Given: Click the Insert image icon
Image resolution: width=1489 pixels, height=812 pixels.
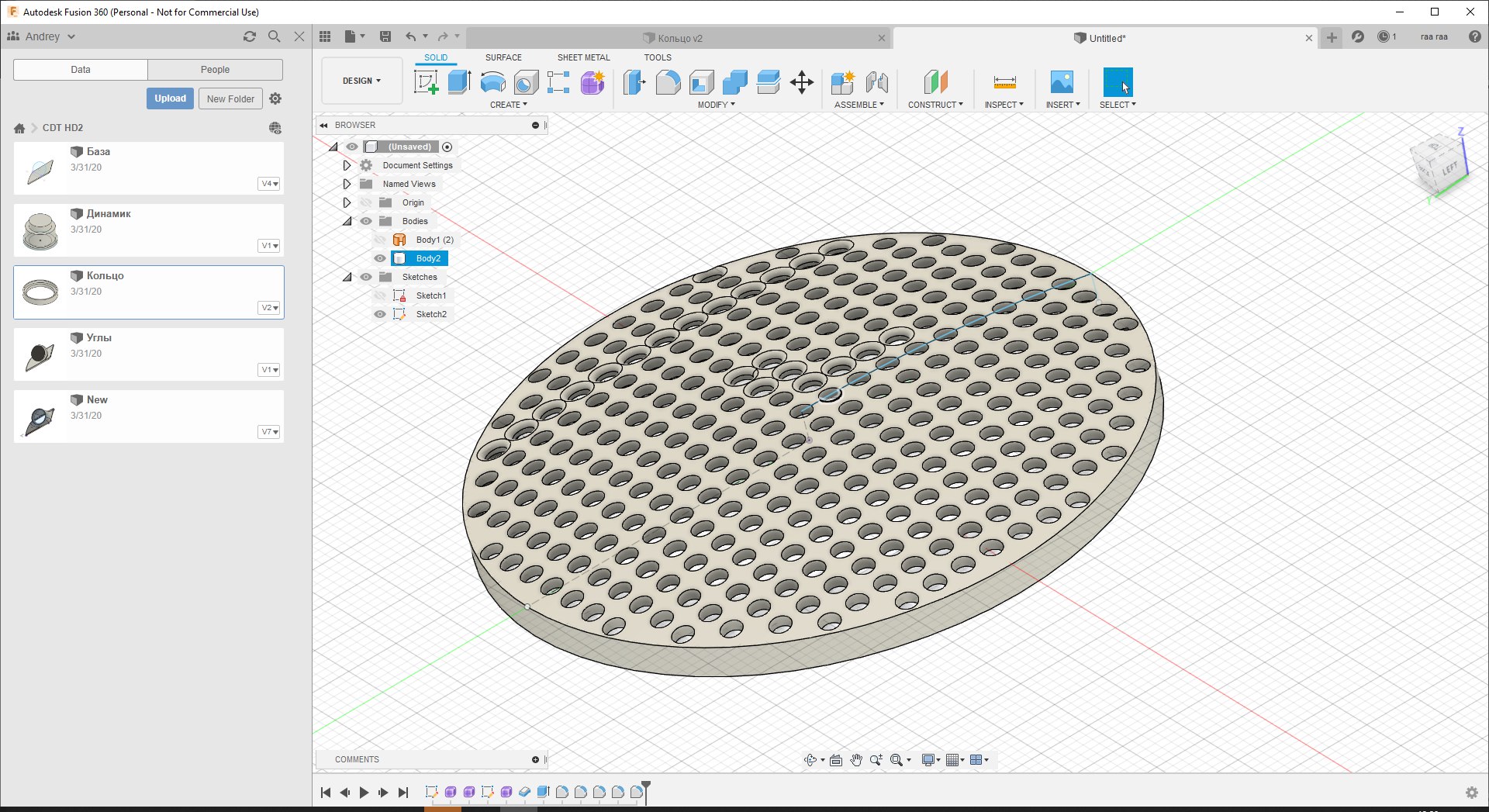Looking at the screenshot, I should [x=1062, y=82].
